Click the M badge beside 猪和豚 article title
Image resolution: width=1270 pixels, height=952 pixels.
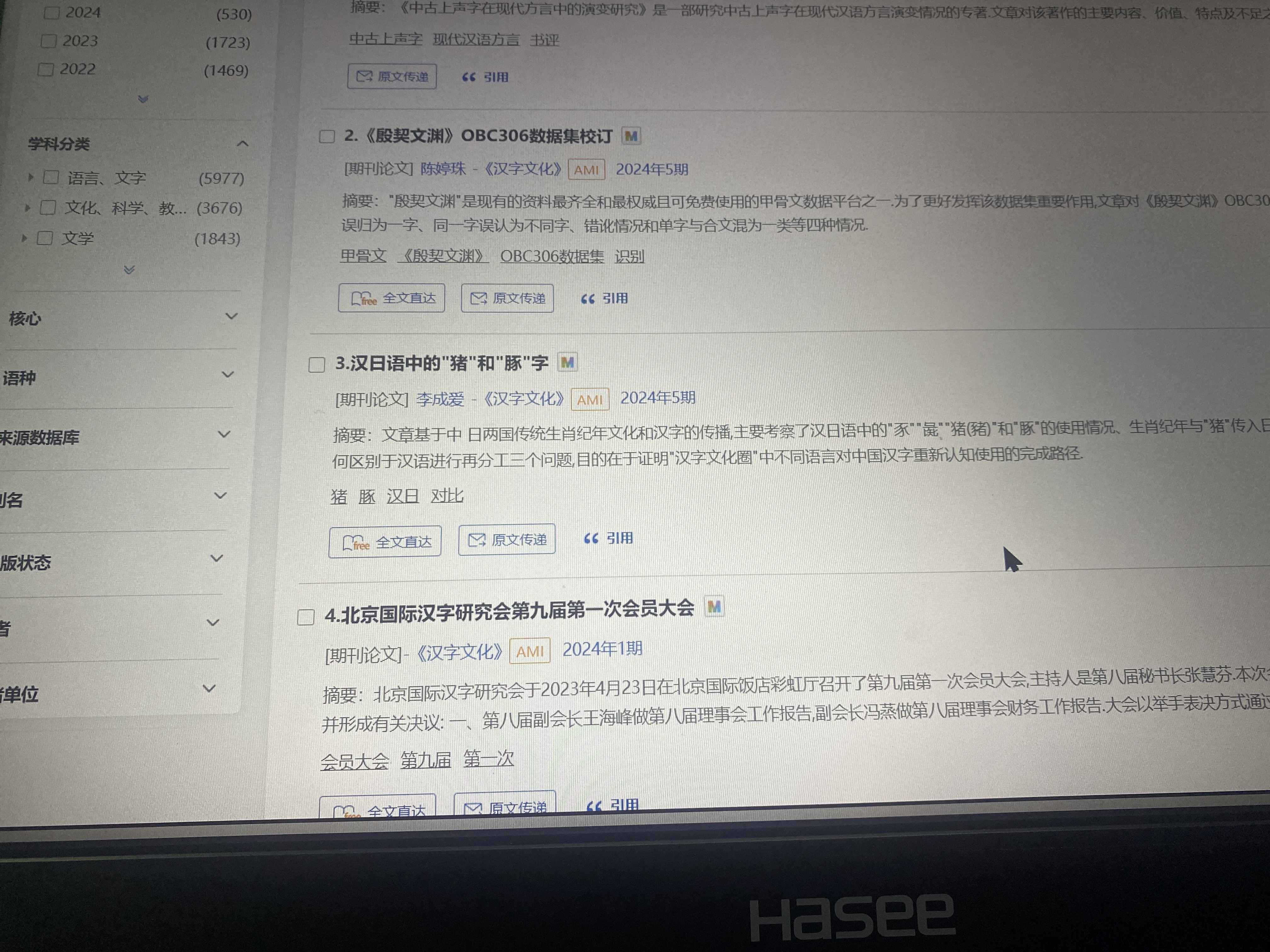pyautogui.click(x=567, y=363)
